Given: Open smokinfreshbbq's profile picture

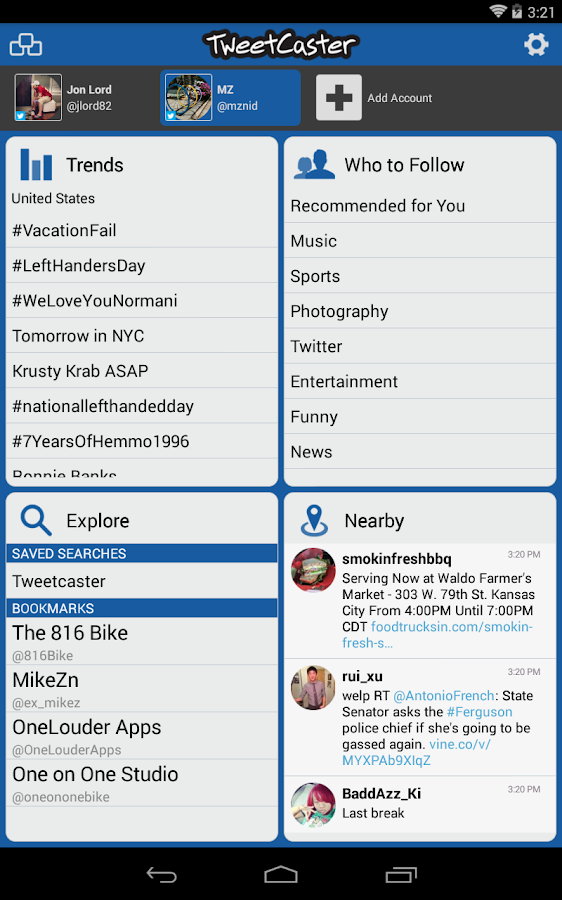Looking at the screenshot, I should (x=313, y=571).
